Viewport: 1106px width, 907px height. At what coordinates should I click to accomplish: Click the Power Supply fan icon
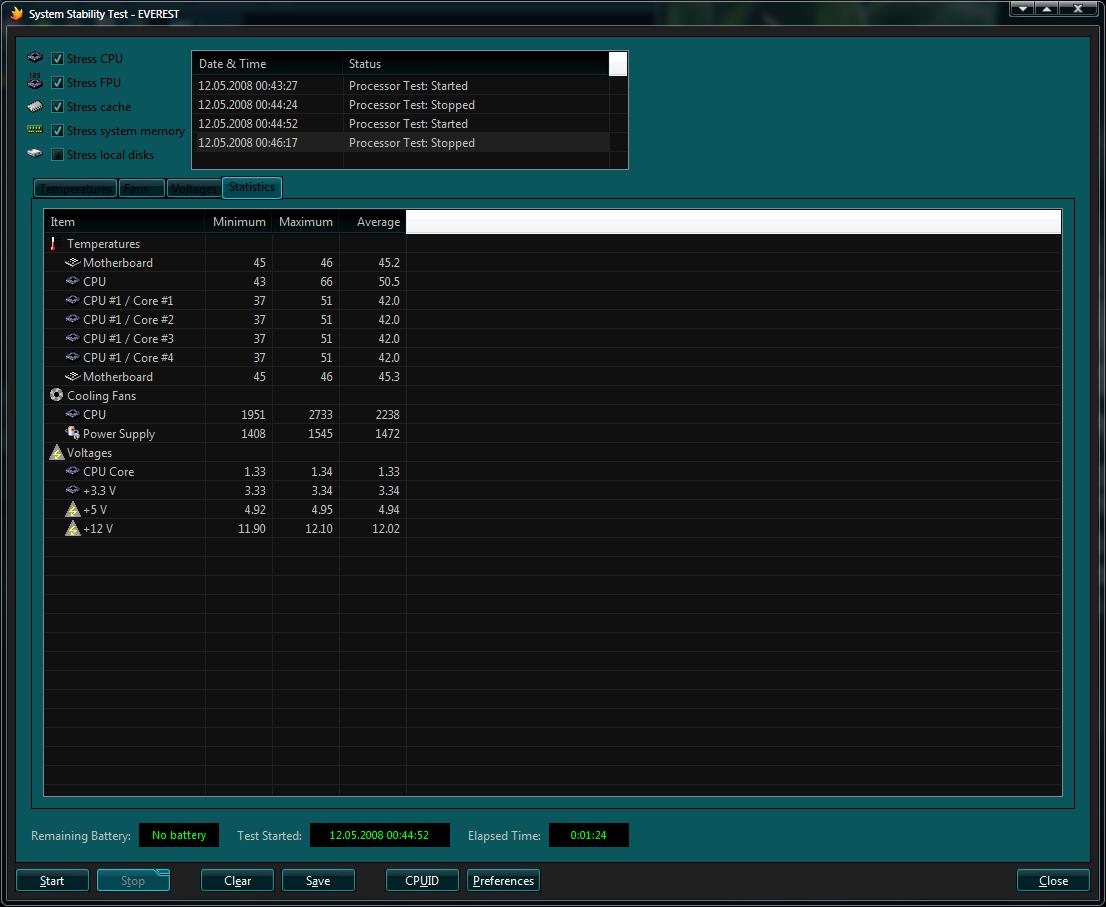[73, 433]
